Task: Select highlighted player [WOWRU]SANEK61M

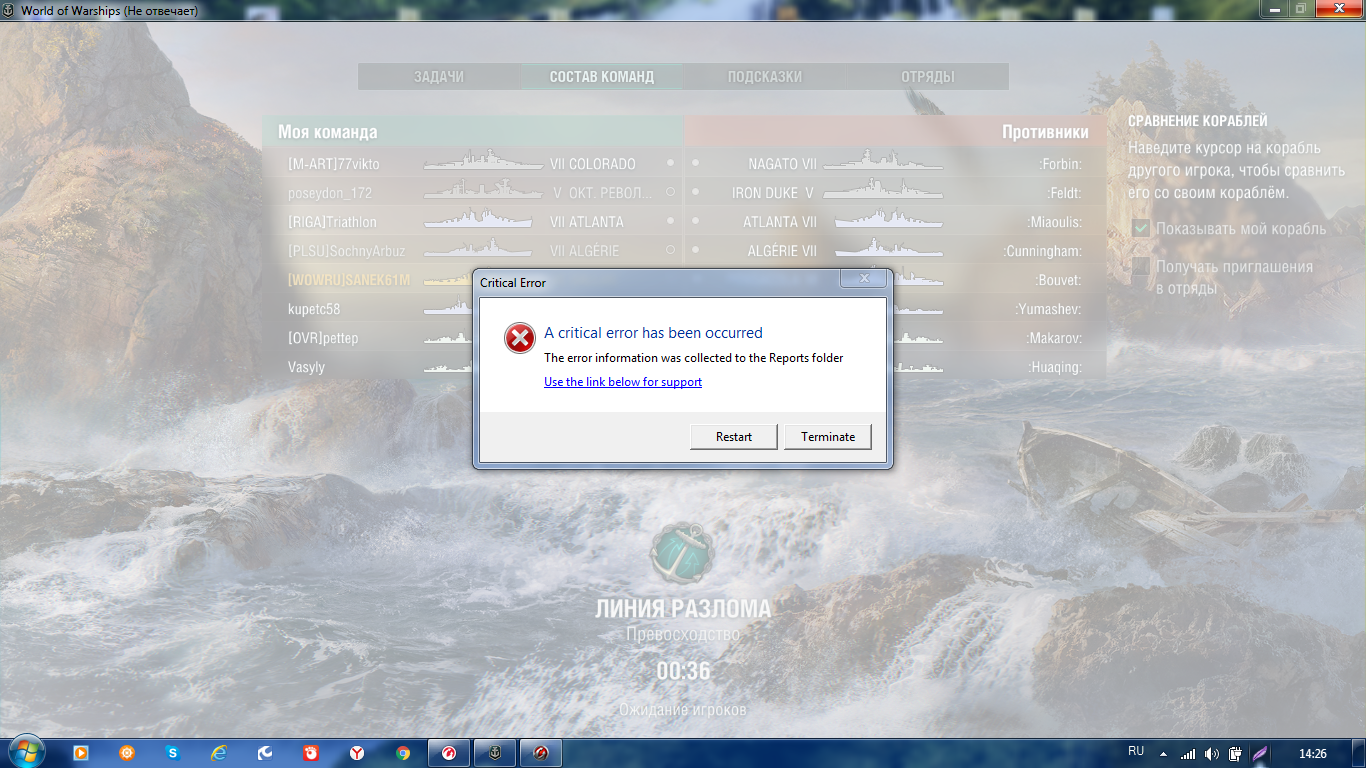Action: click(x=349, y=280)
